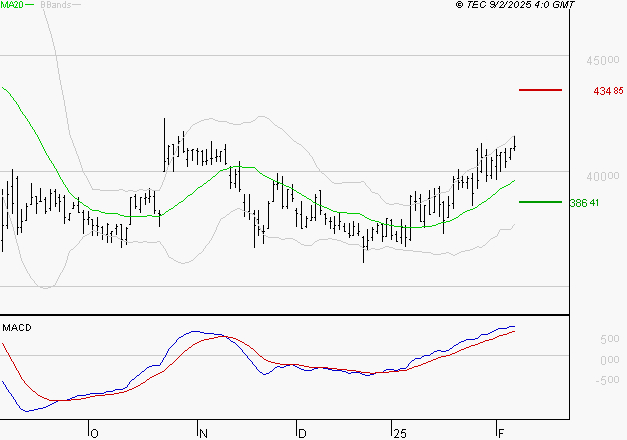
Task: Click the 45000 price axis label
Action: pos(603,60)
